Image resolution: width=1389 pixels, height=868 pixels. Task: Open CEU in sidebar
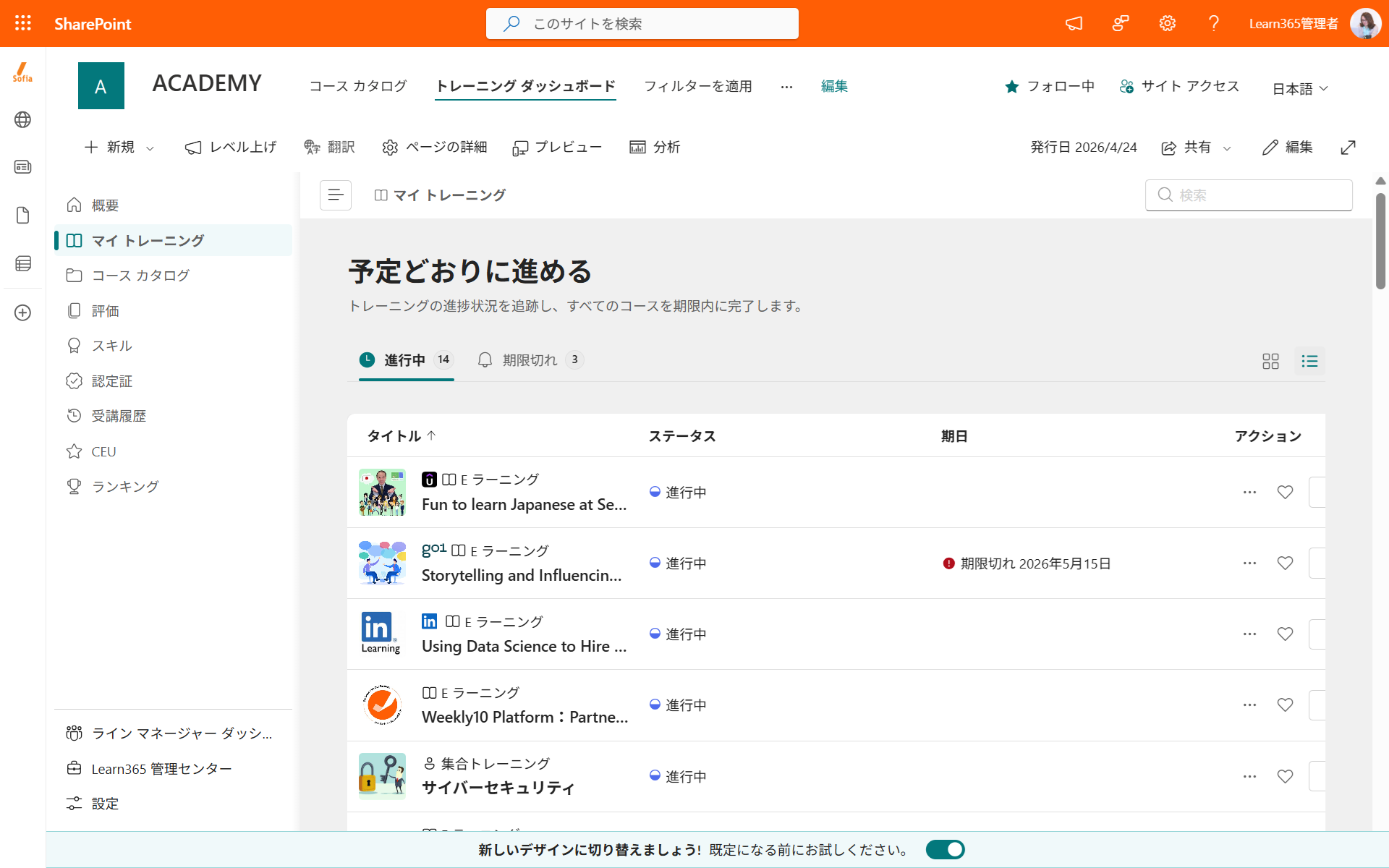[174, 451]
